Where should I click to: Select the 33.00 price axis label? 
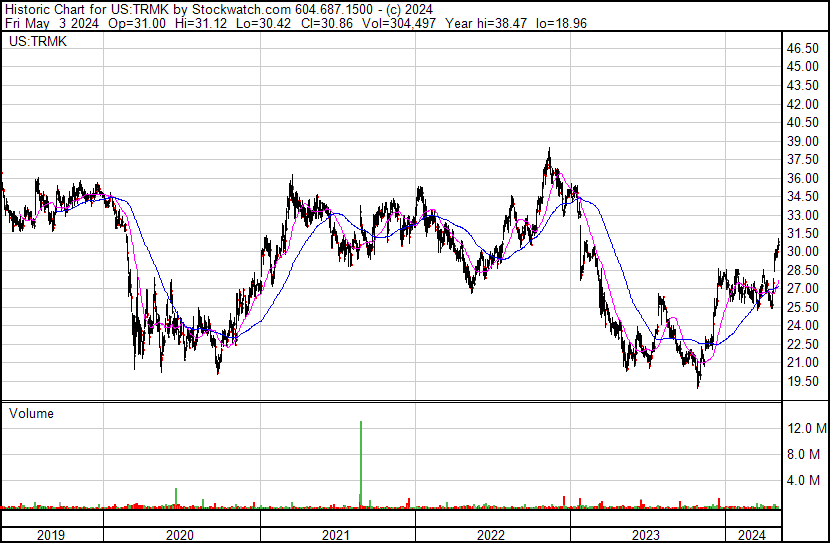(x=803, y=215)
